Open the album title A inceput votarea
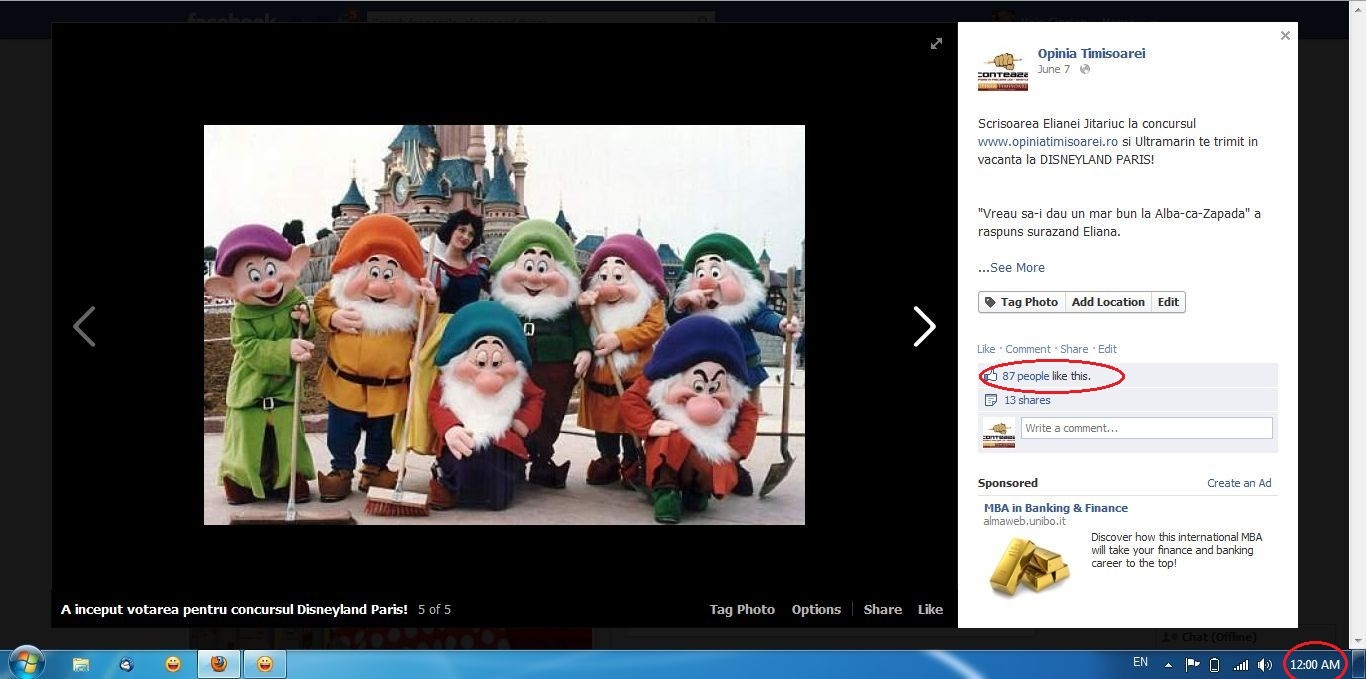 coord(234,609)
